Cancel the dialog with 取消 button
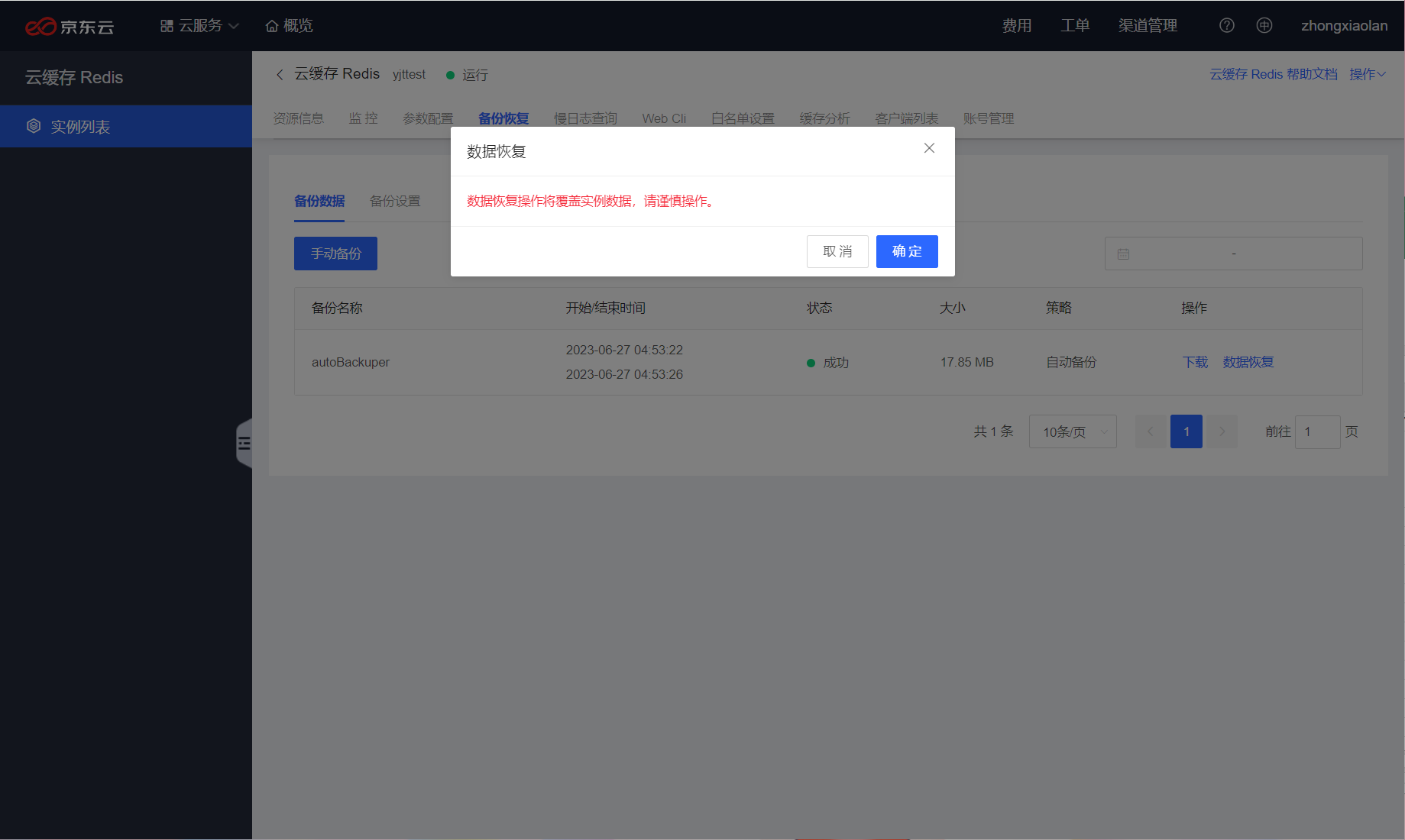Screen dimensions: 1405x840 837,251
